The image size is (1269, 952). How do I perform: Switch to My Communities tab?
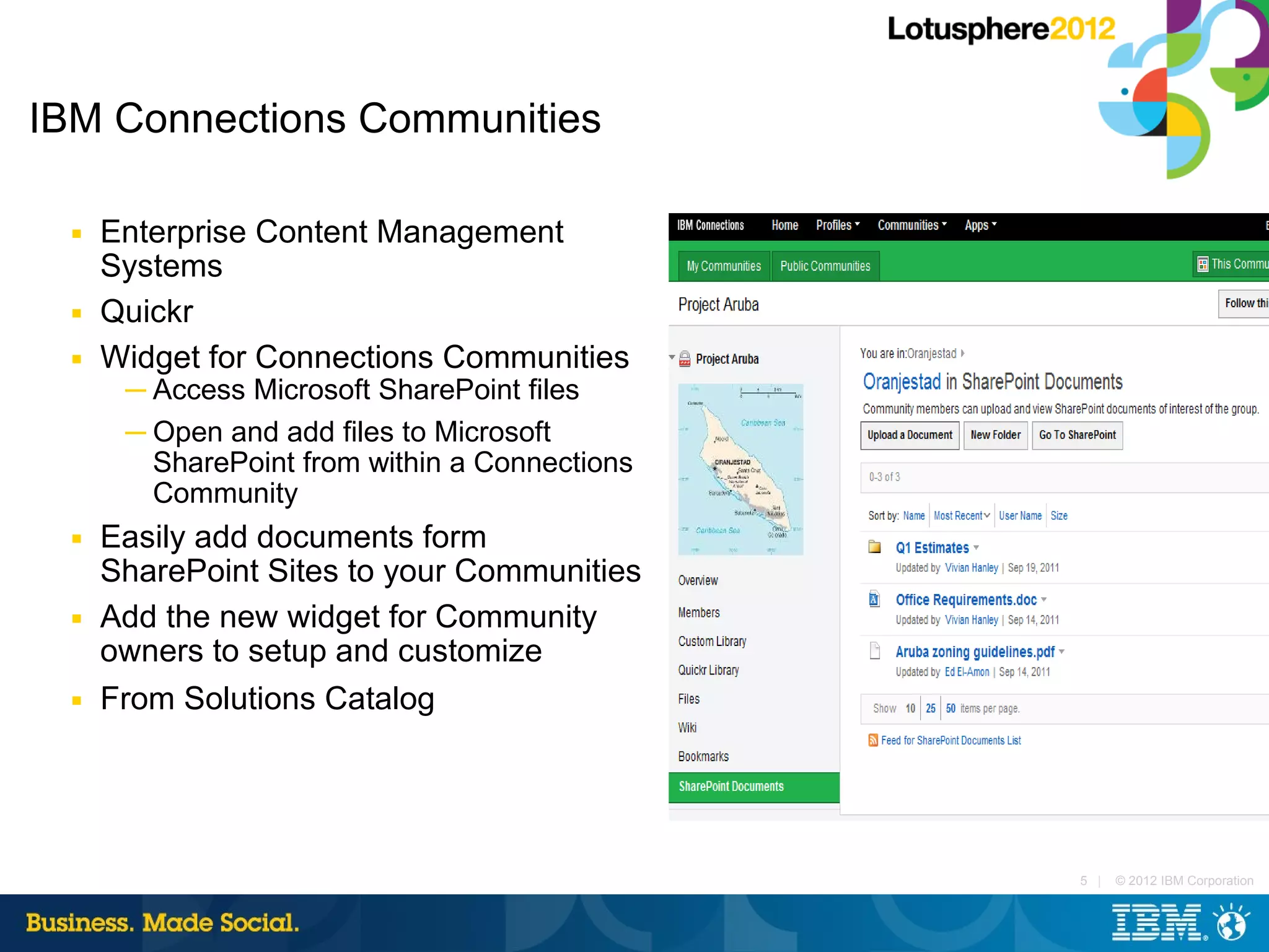coord(724,266)
